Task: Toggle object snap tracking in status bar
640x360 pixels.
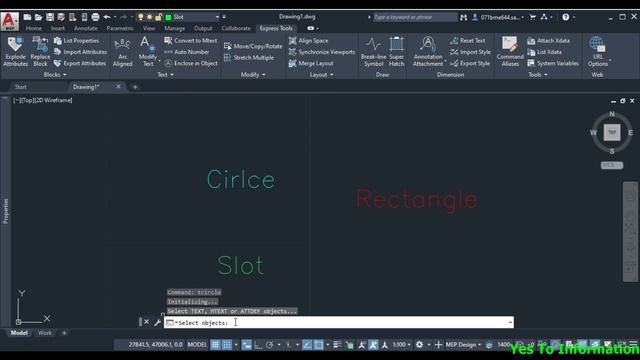Action: click(307, 345)
